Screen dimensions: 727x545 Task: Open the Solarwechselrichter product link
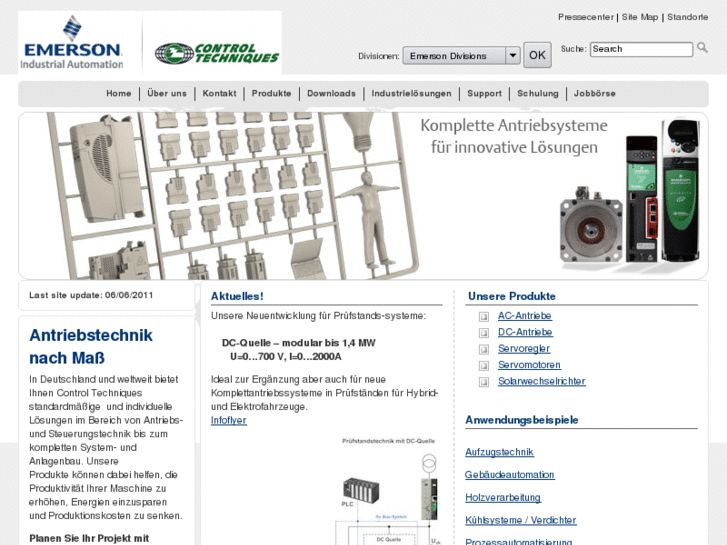(x=542, y=381)
